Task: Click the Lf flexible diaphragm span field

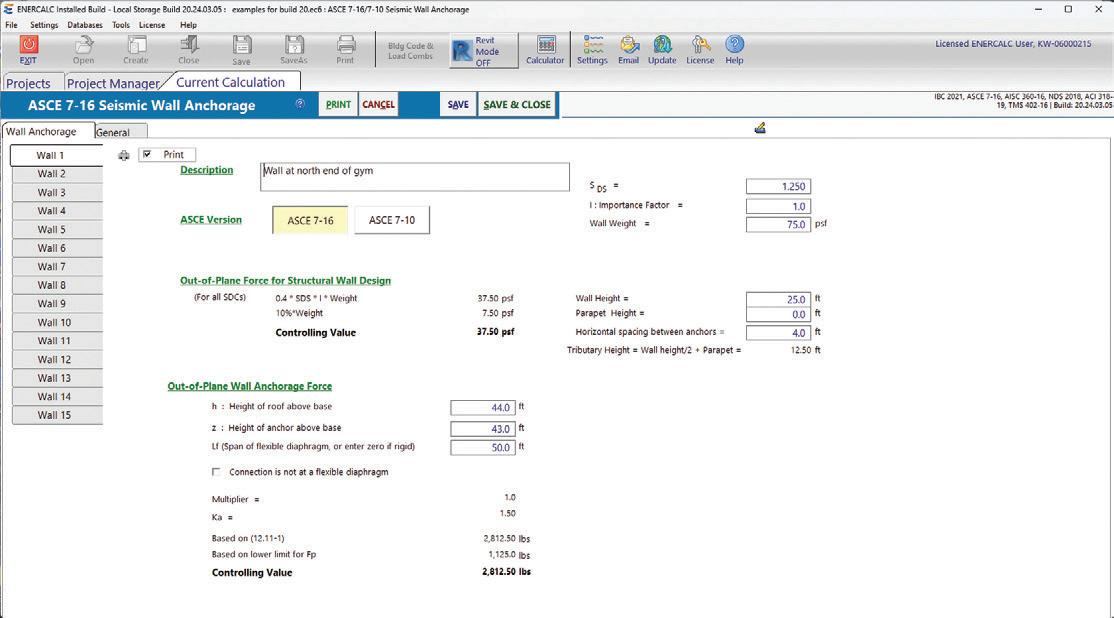Action: click(x=482, y=448)
